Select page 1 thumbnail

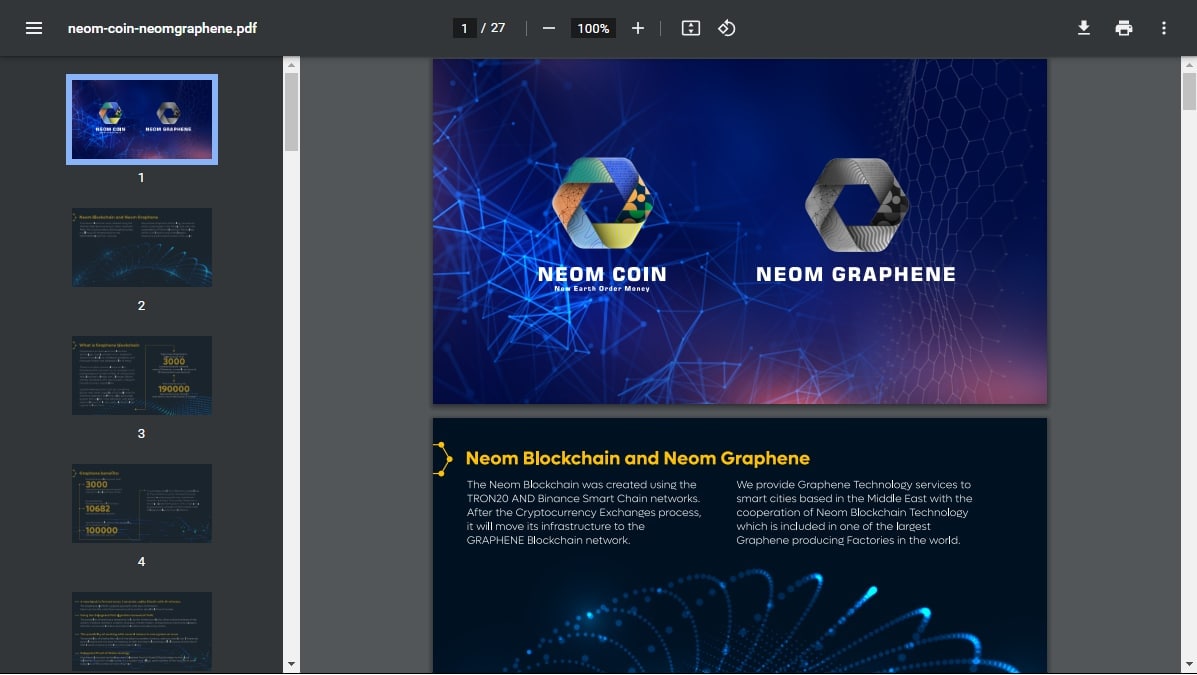(142, 119)
